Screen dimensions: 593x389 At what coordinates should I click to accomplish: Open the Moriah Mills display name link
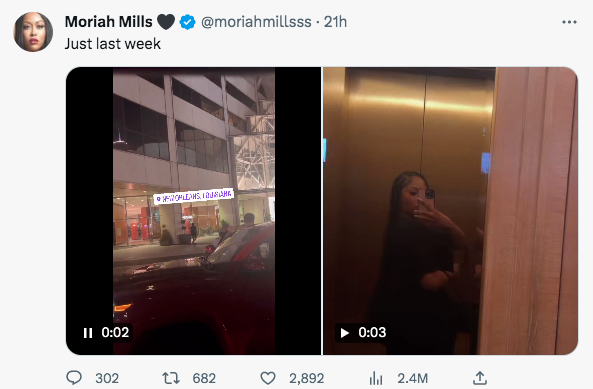click(x=109, y=22)
